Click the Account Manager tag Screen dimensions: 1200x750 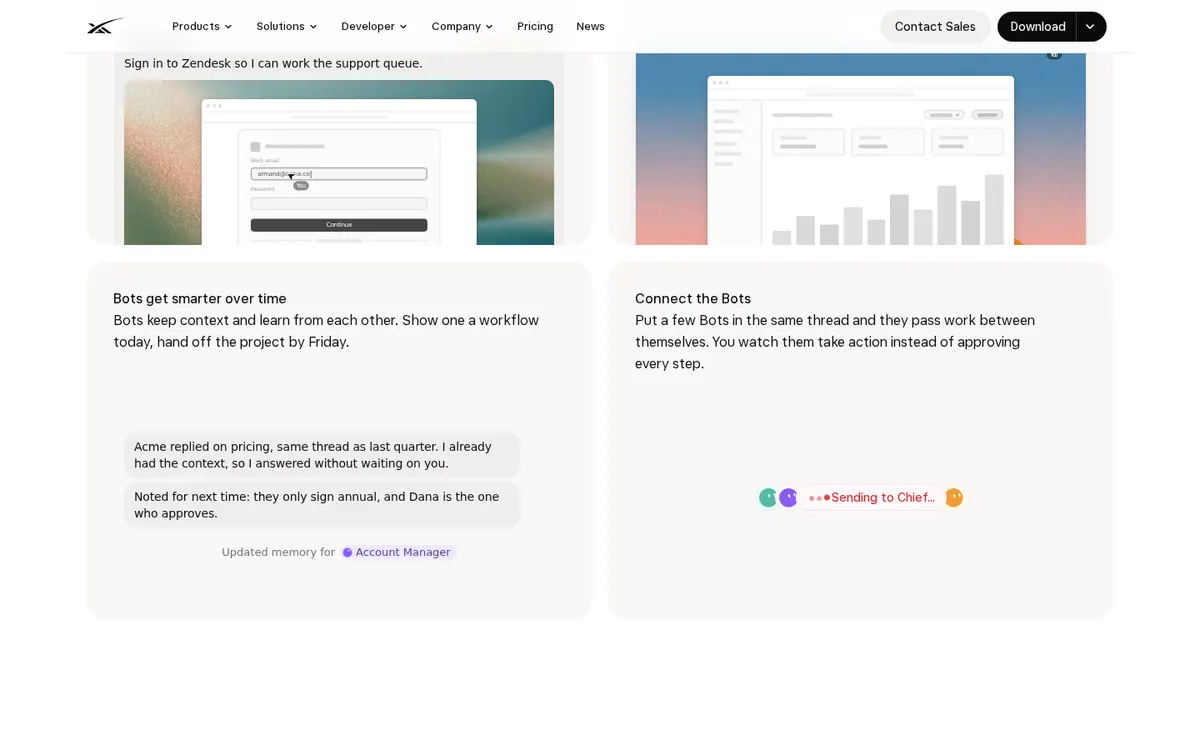pos(397,552)
